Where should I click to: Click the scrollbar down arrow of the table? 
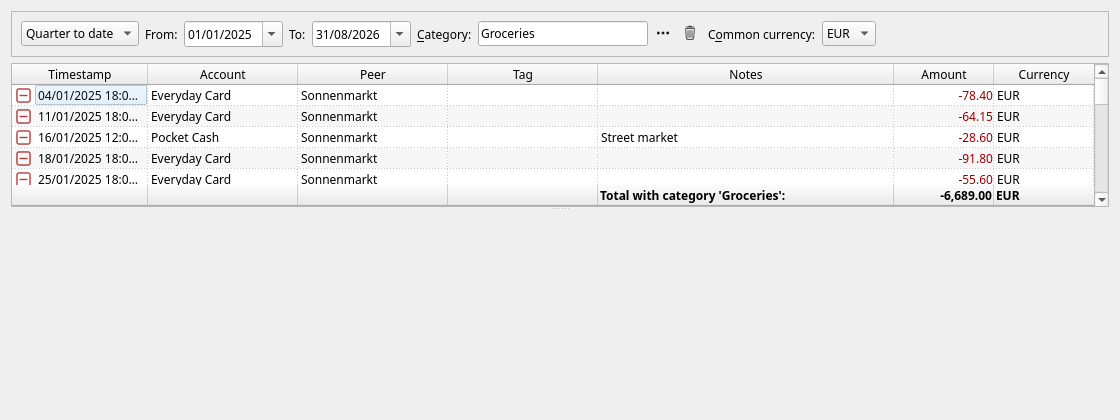(1101, 199)
